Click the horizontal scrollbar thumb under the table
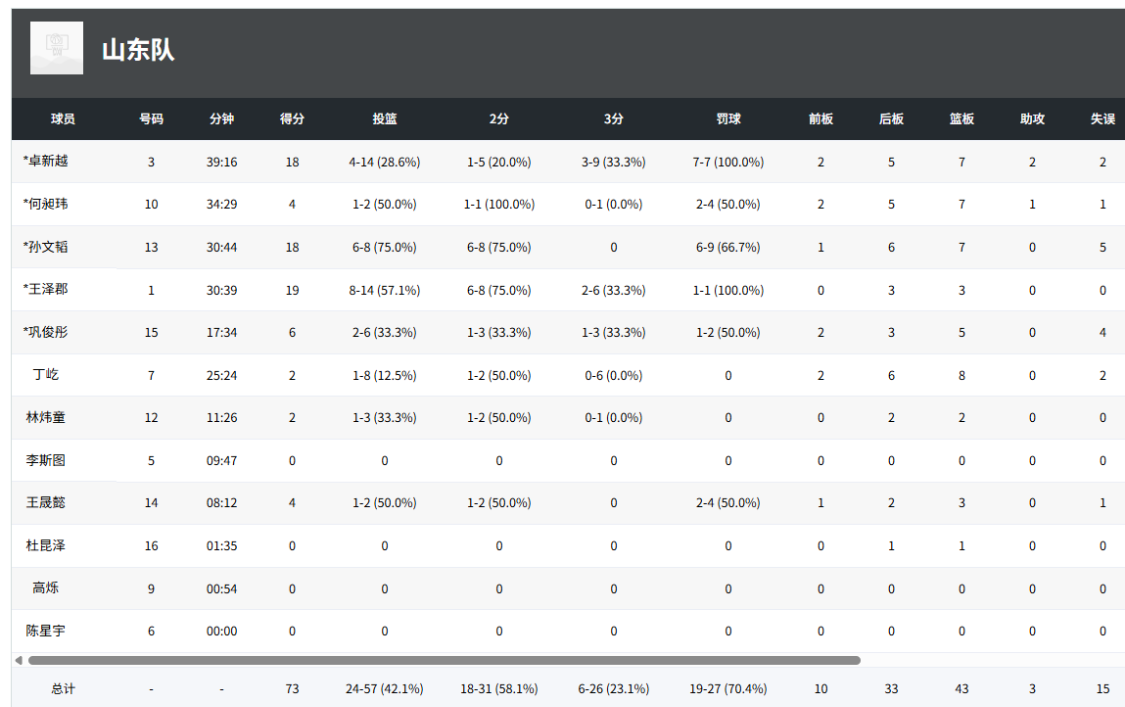This screenshot has width=1125, height=707. click(444, 660)
